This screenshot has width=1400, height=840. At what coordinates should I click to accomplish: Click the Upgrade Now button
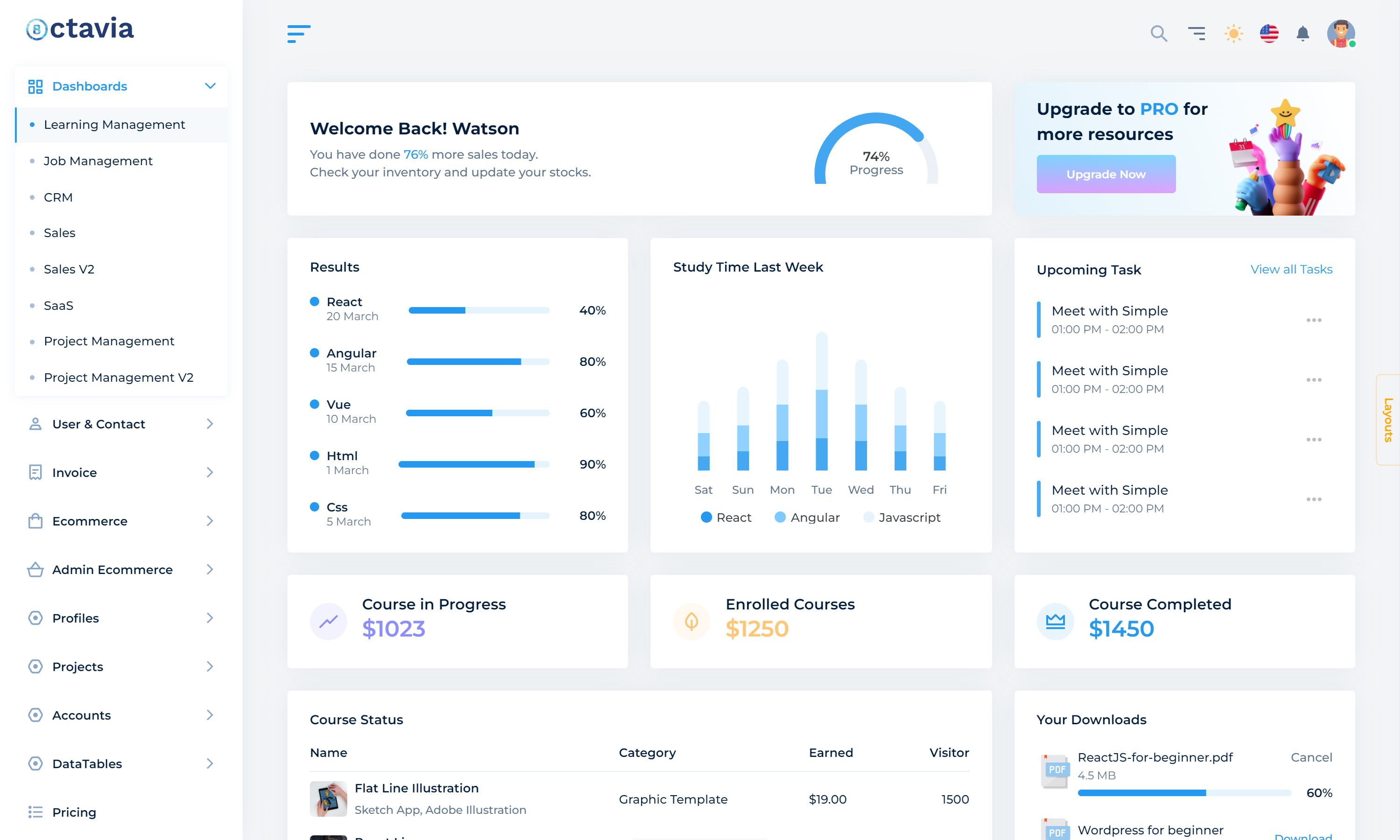[x=1106, y=175]
